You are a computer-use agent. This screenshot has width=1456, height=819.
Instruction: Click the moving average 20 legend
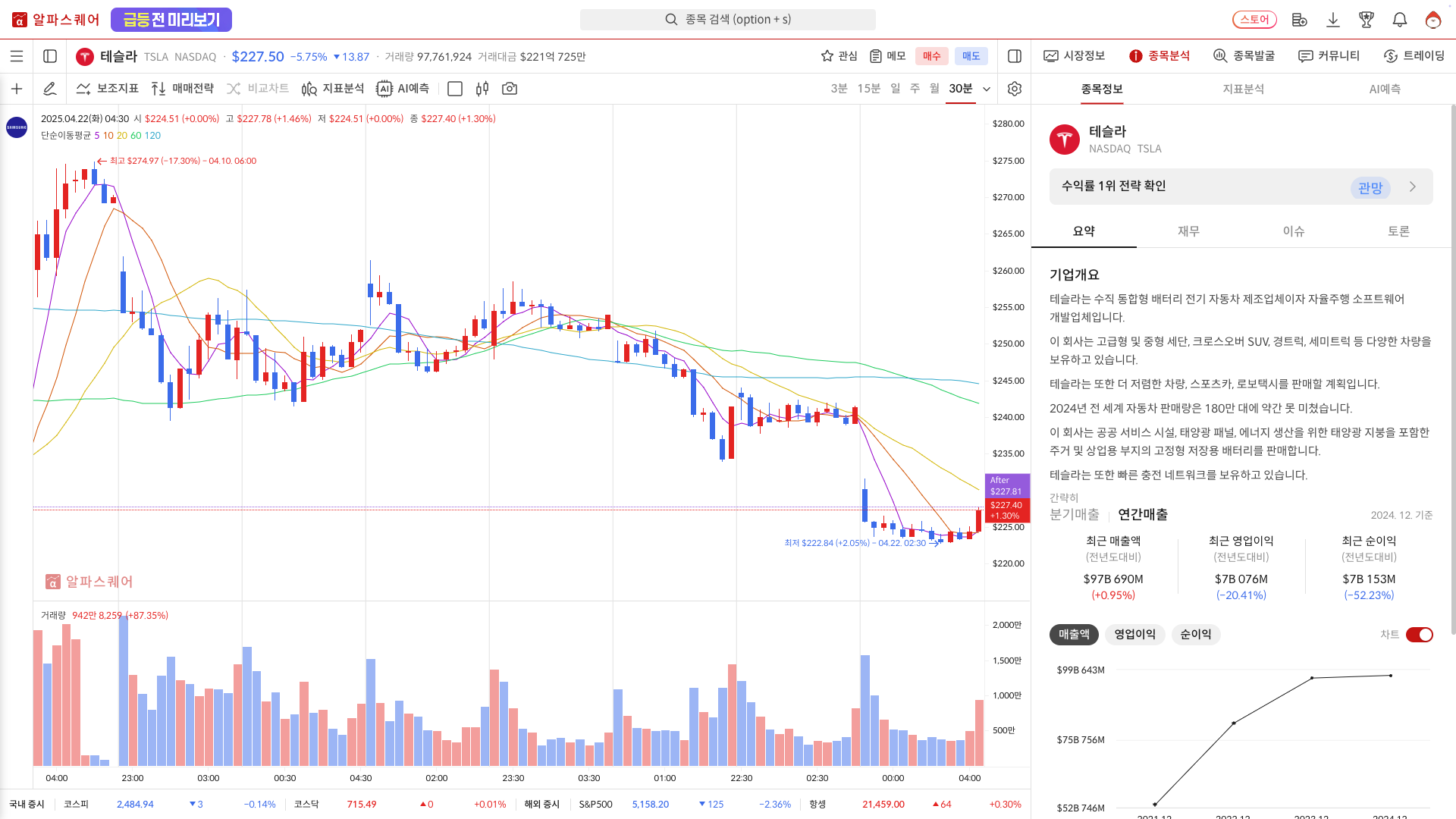(x=122, y=136)
